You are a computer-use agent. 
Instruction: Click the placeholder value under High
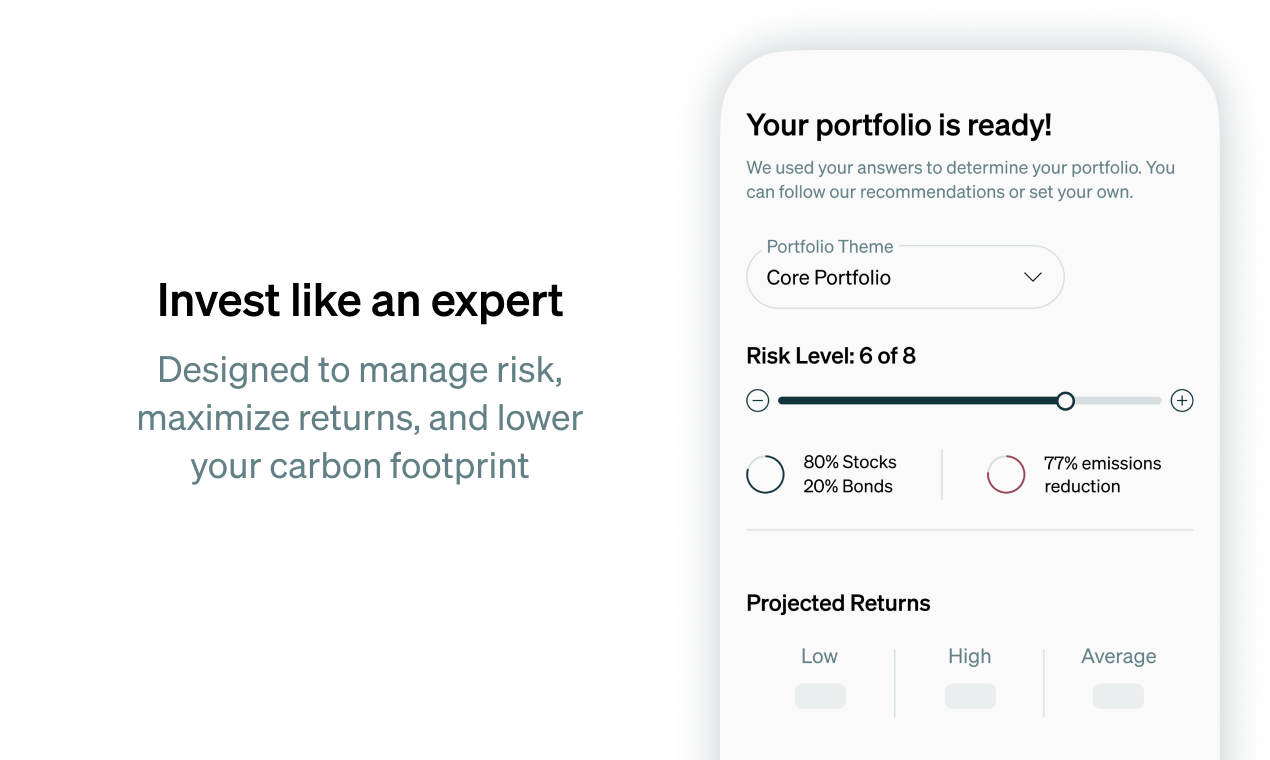[x=970, y=696]
